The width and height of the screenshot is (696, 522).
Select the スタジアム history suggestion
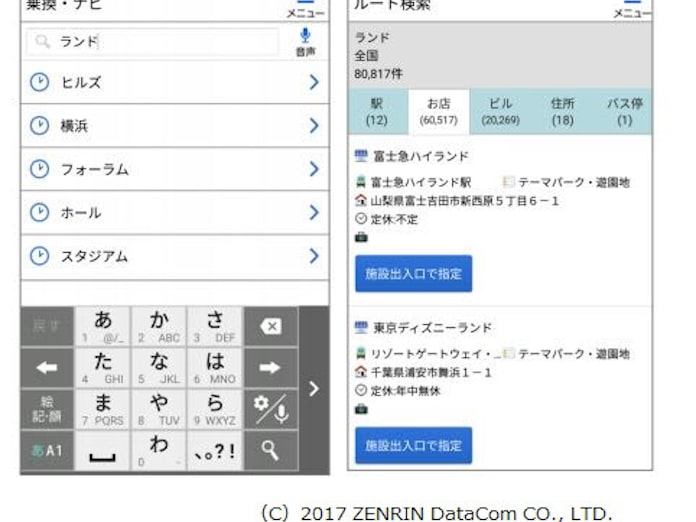point(175,257)
